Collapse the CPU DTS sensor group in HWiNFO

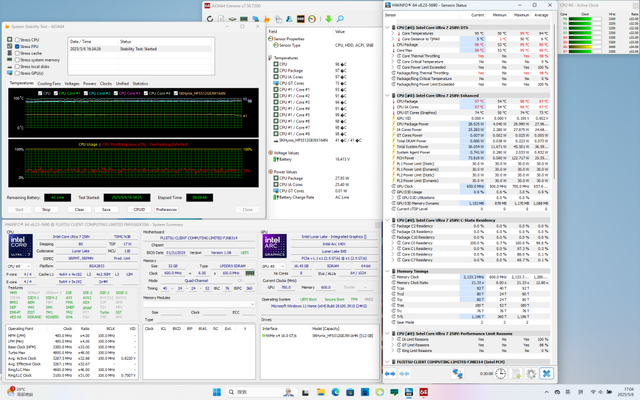(x=388, y=27)
